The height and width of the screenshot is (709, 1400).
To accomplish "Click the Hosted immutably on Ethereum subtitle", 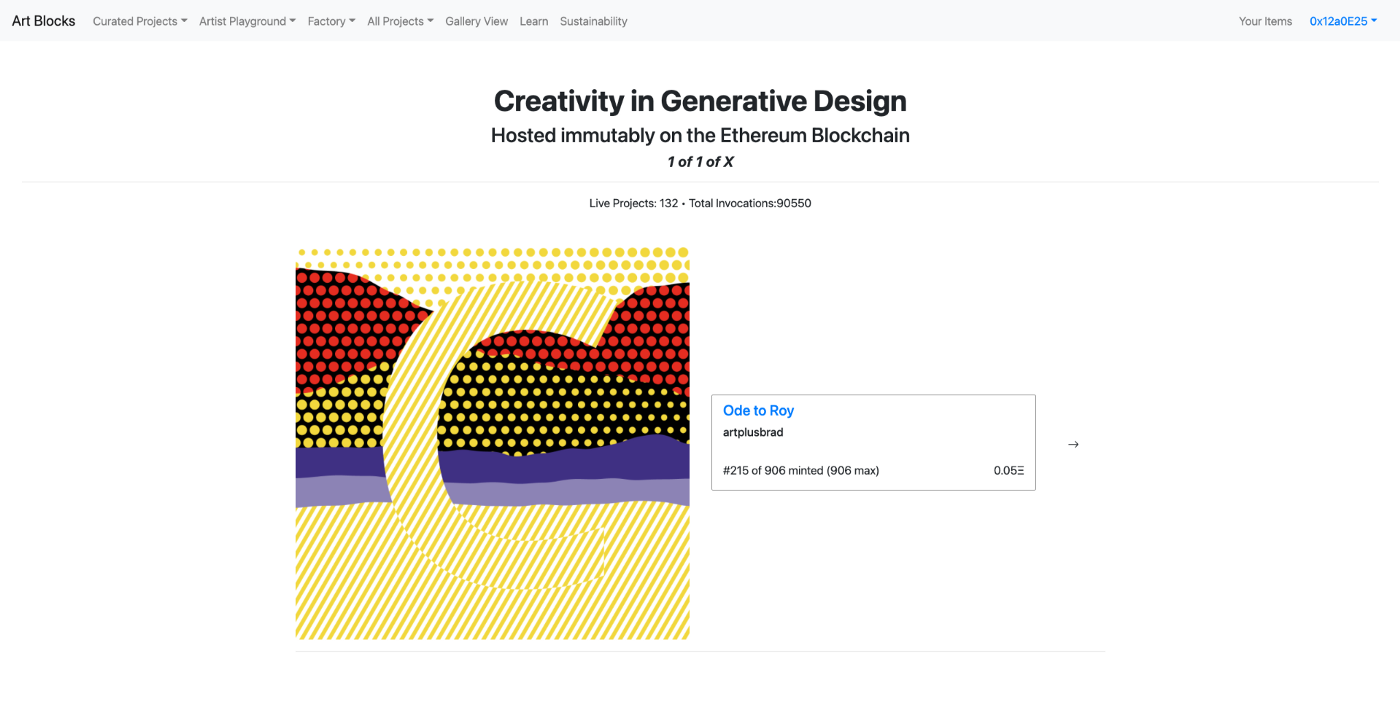I will point(700,135).
